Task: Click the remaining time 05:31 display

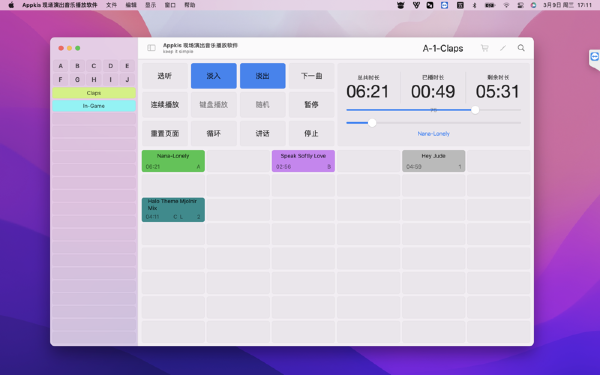Action: [x=498, y=91]
